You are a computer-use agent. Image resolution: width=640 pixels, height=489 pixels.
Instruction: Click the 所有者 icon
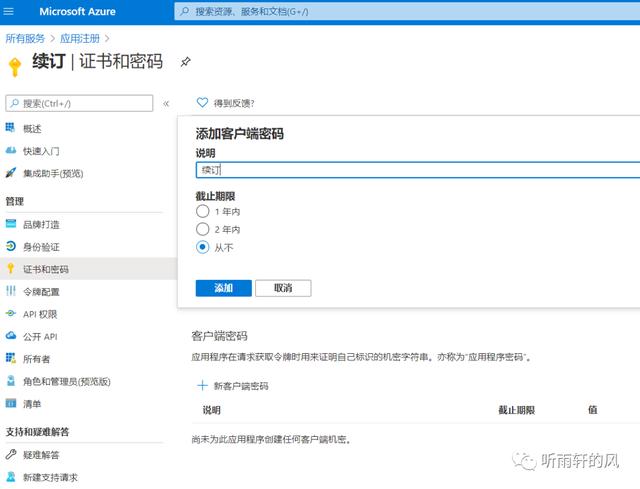coord(11,358)
